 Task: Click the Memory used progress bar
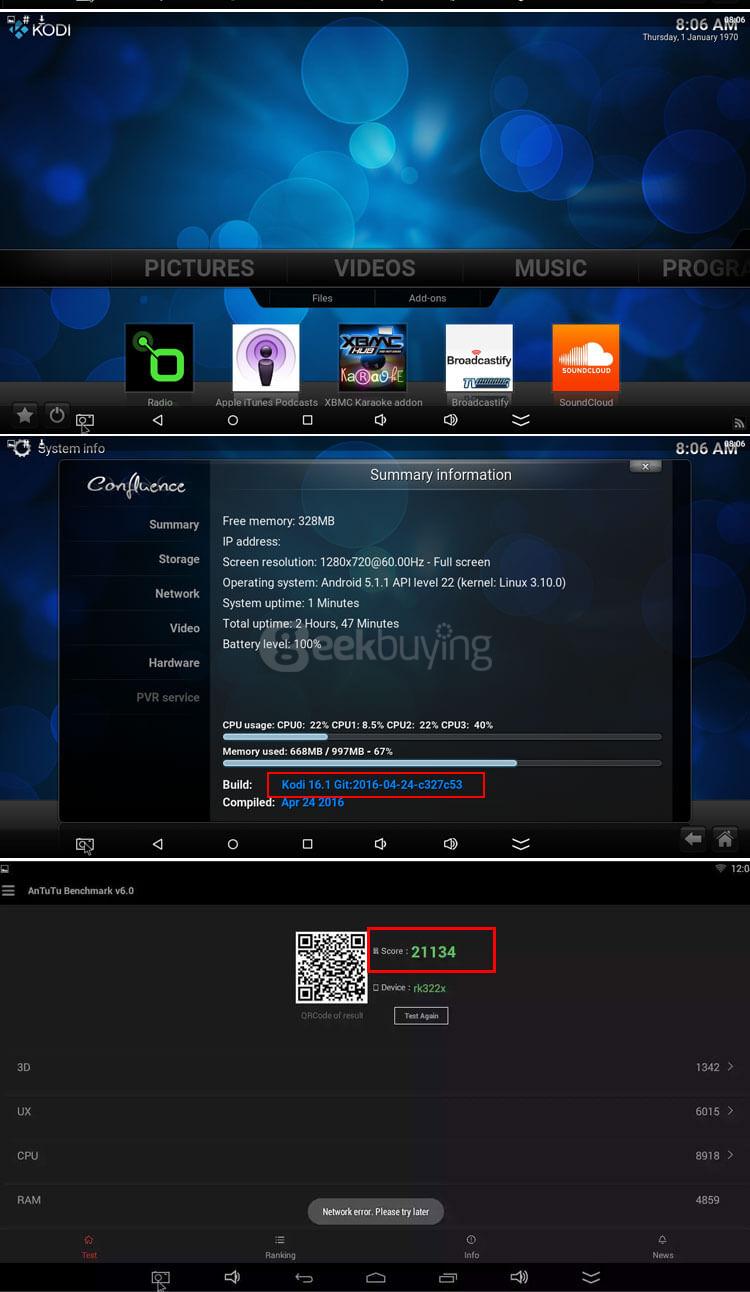click(442, 763)
